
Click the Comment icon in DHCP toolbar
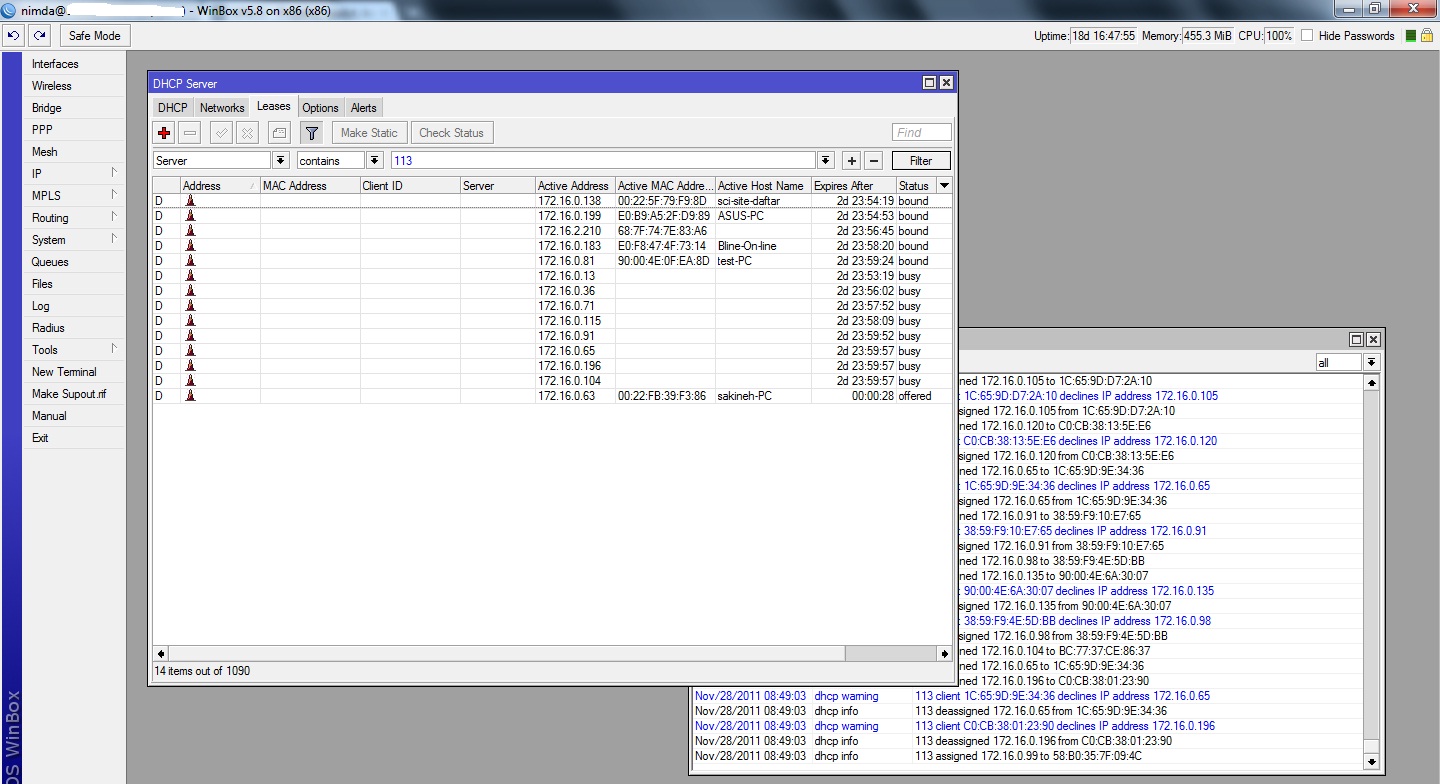pyautogui.click(x=280, y=133)
